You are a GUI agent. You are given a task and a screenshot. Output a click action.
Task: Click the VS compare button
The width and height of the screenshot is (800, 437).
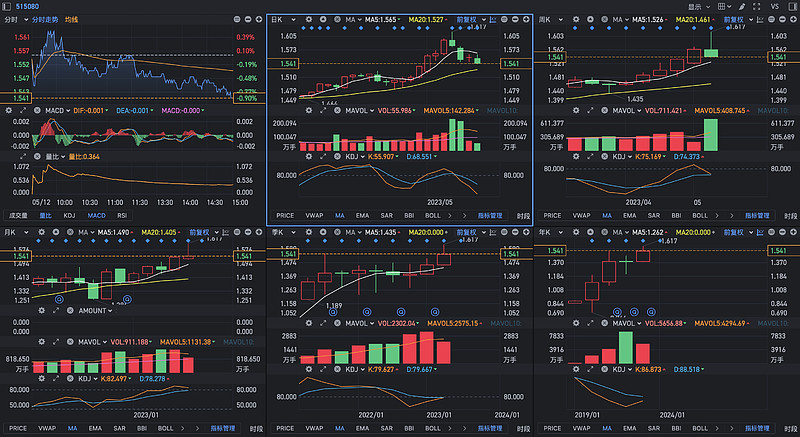tap(776, 6)
